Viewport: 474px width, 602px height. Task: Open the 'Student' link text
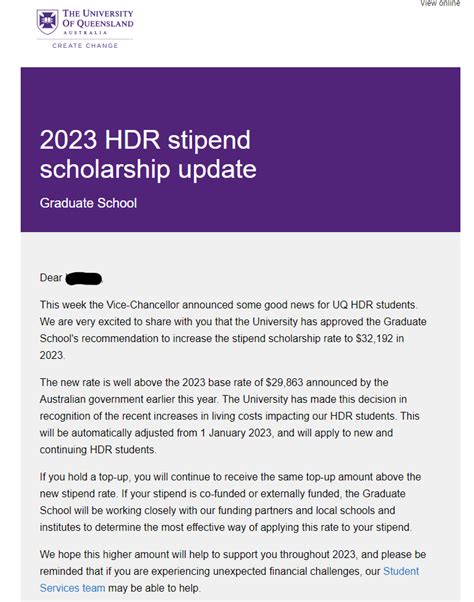pyautogui.click(x=401, y=571)
